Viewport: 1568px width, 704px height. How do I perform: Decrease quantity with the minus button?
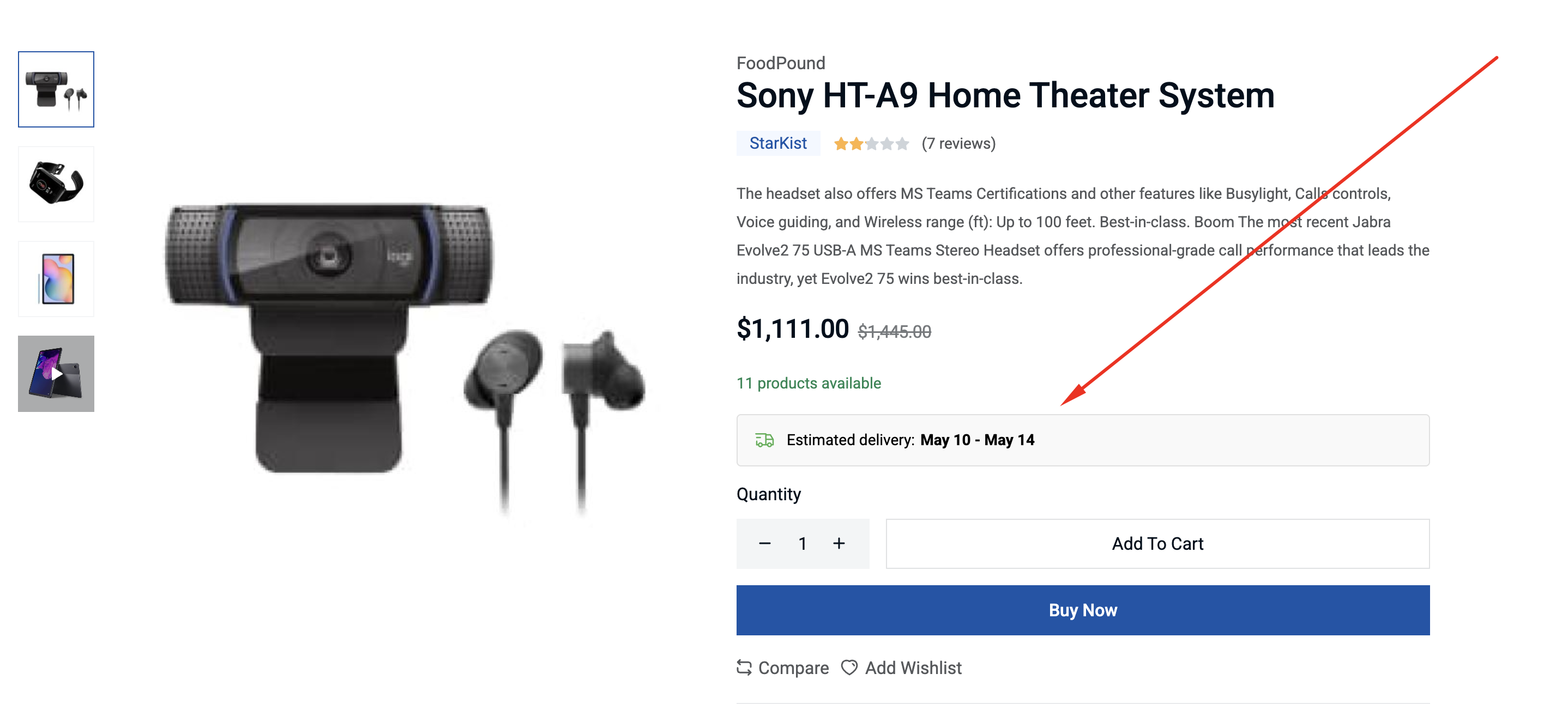click(x=765, y=543)
